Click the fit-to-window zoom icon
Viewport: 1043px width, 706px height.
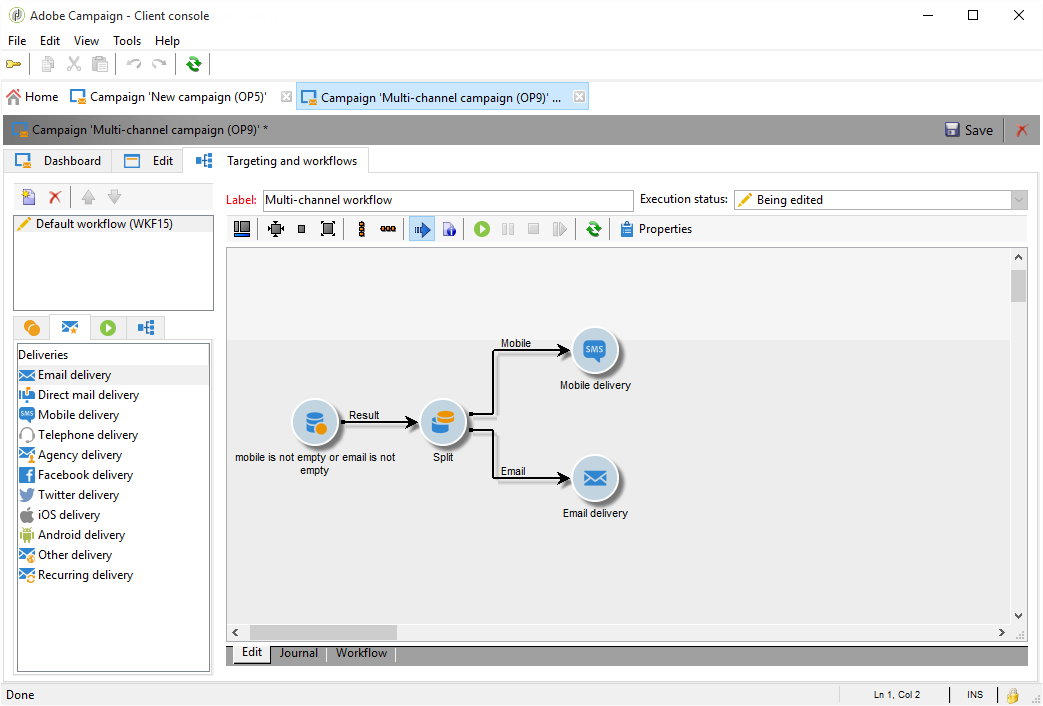[x=328, y=230]
